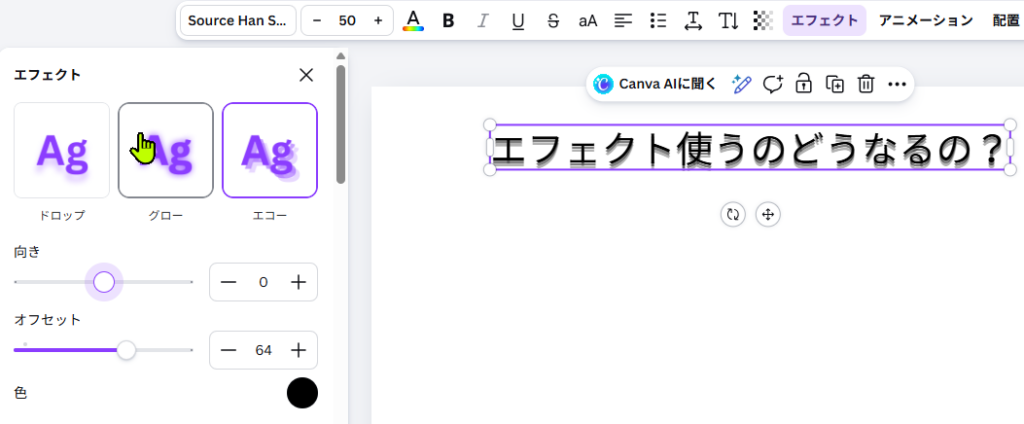Decrease the オフセット value with minus
Screen dimensions: 1024x424
click(228, 350)
